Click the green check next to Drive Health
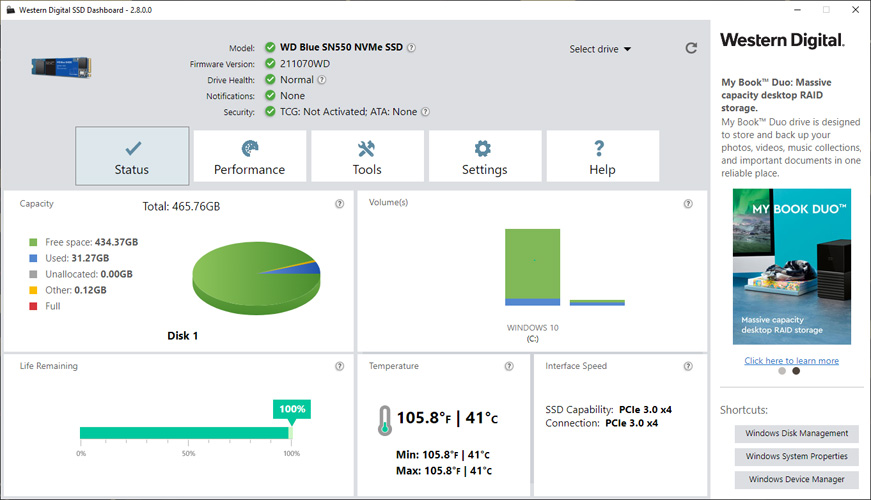This screenshot has height=500, width=871. [x=270, y=79]
